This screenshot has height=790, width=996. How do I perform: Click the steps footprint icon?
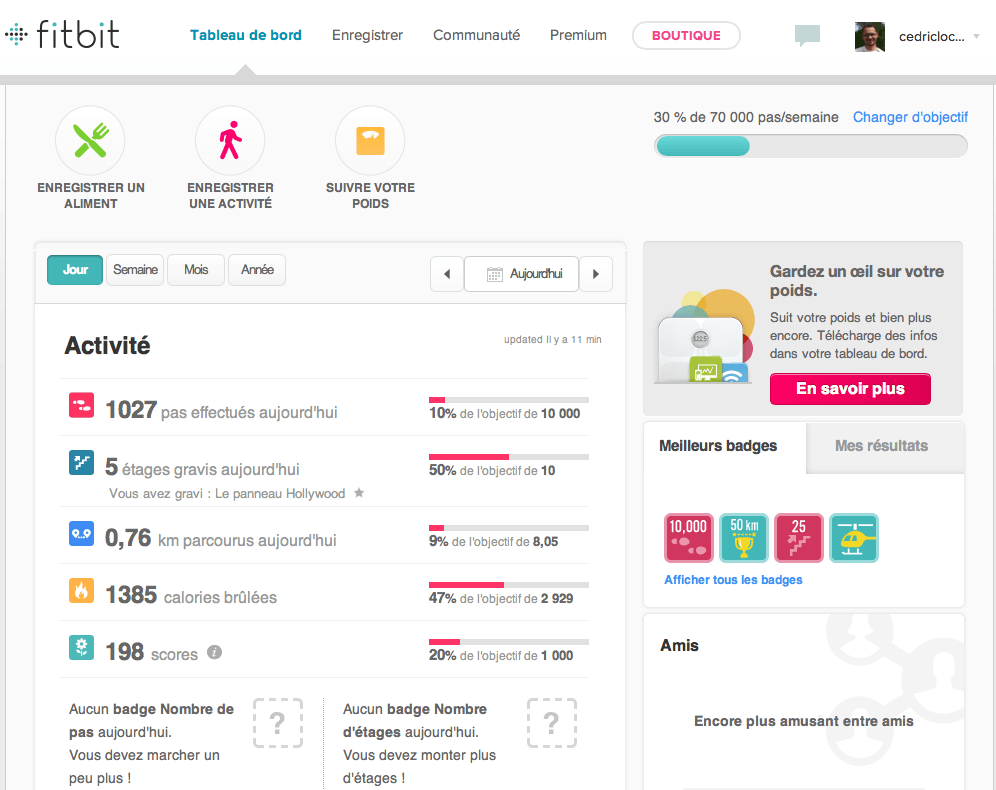click(81, 406)
